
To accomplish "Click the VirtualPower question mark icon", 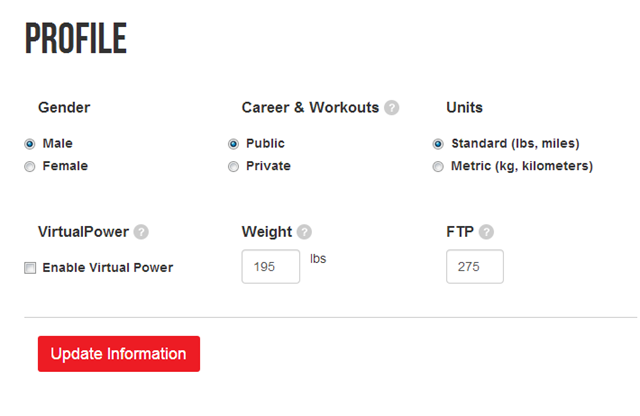I will click(141, 232).
